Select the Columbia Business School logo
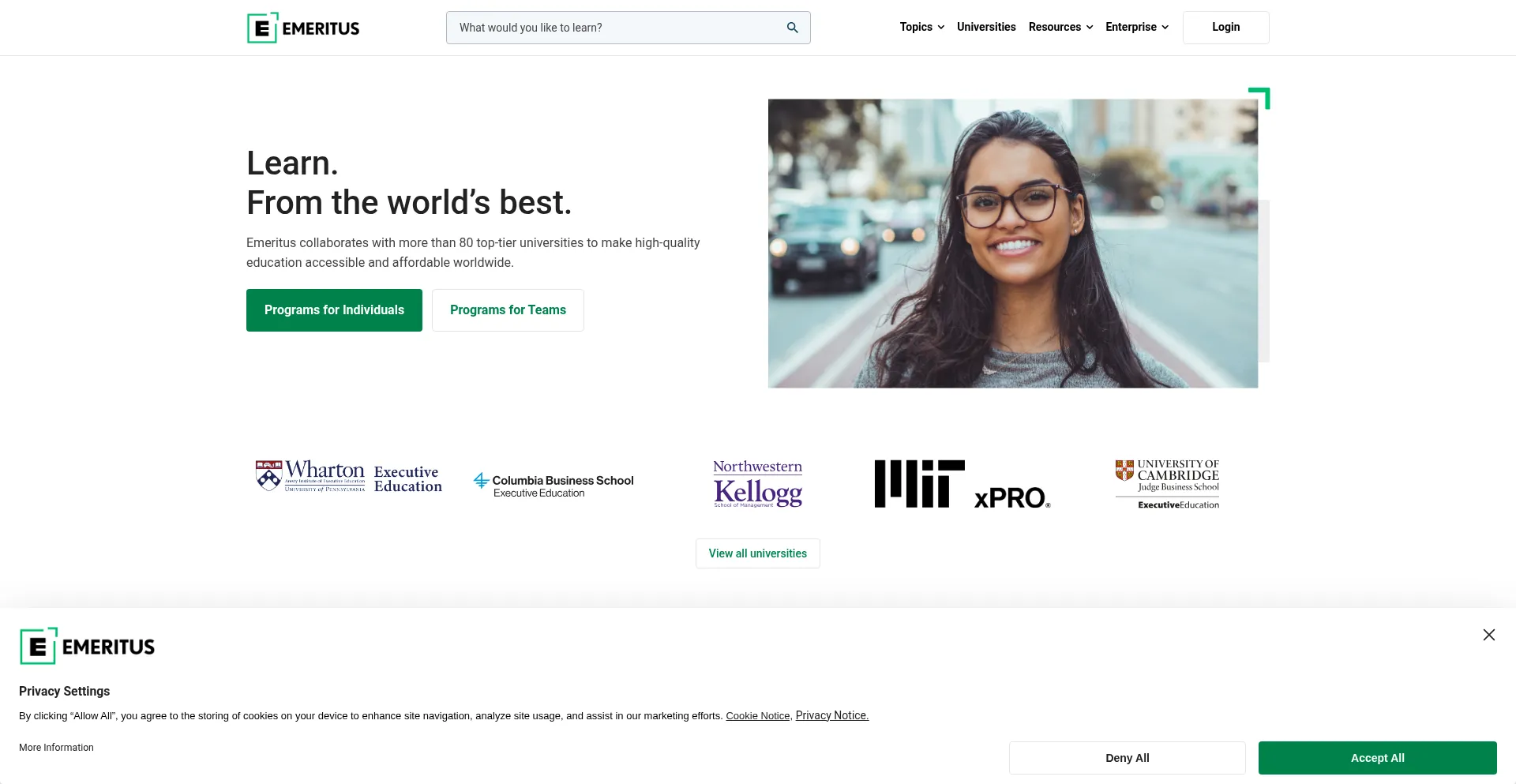1516x784 pixels. 553,485
